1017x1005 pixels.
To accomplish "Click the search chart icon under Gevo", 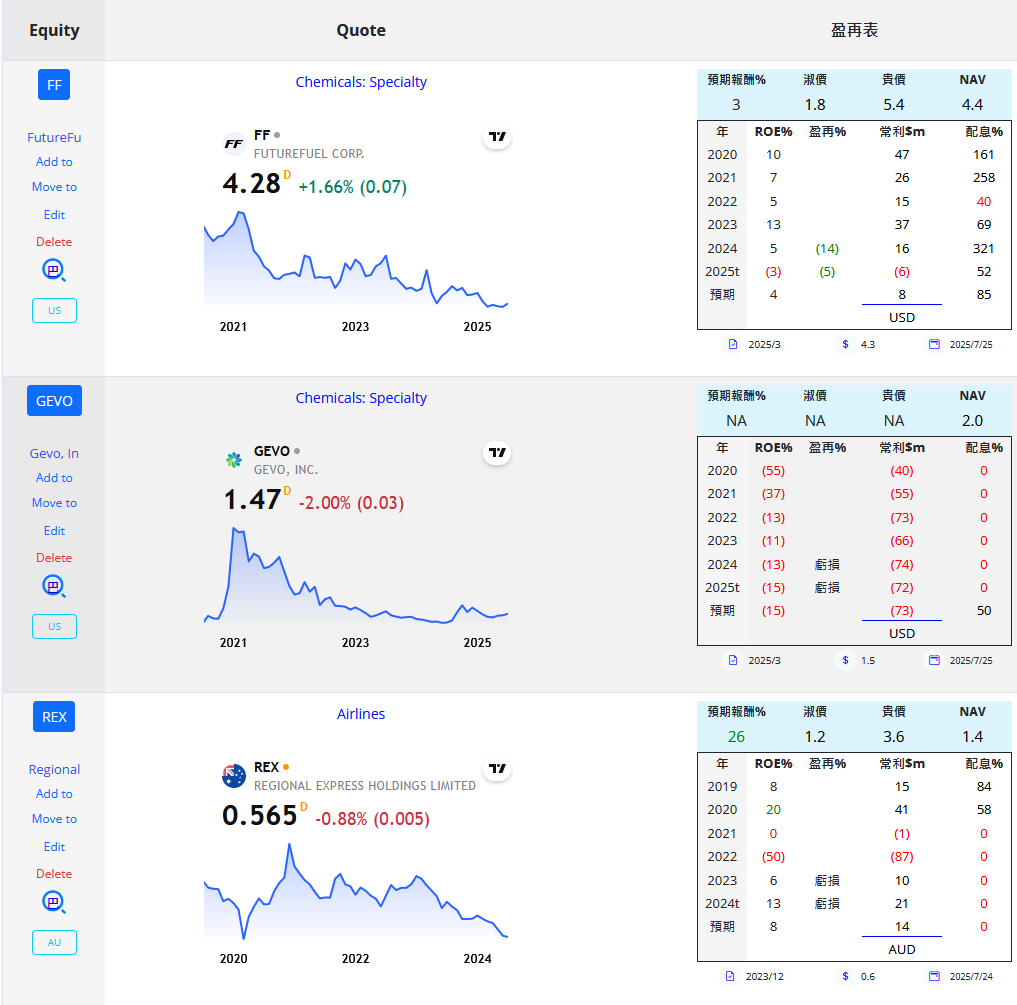I will pyautogui.click(x=54, y=586).
